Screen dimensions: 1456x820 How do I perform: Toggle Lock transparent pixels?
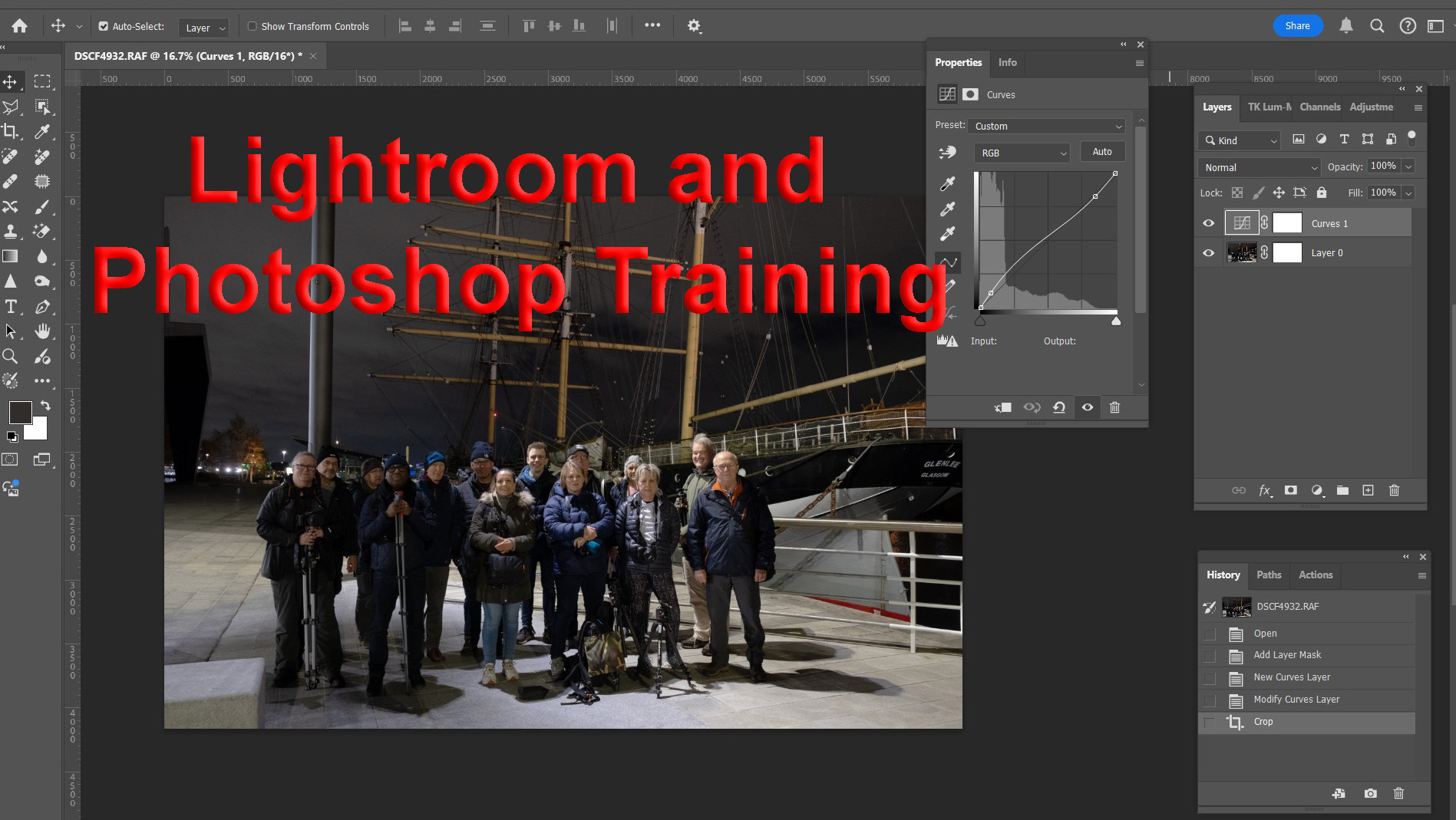tap(1237, 193)
